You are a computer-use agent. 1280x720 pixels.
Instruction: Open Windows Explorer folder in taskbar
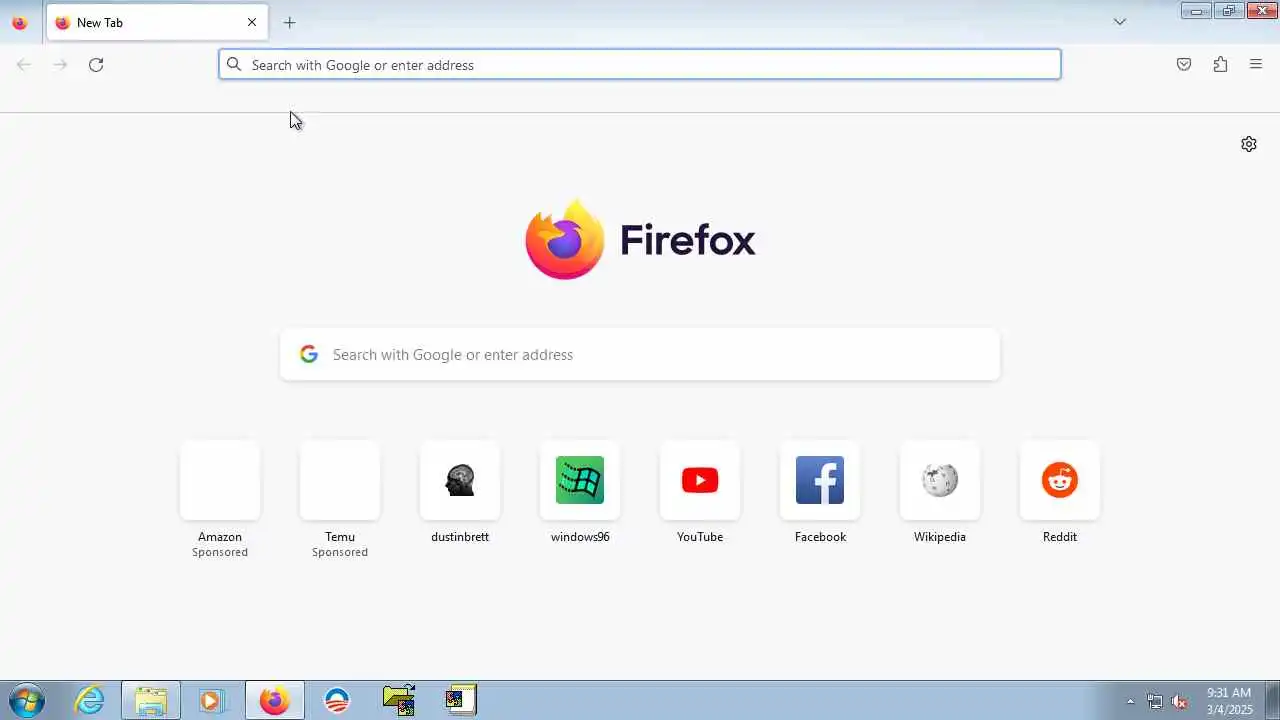pyautogui.click(x=151, y=701)
